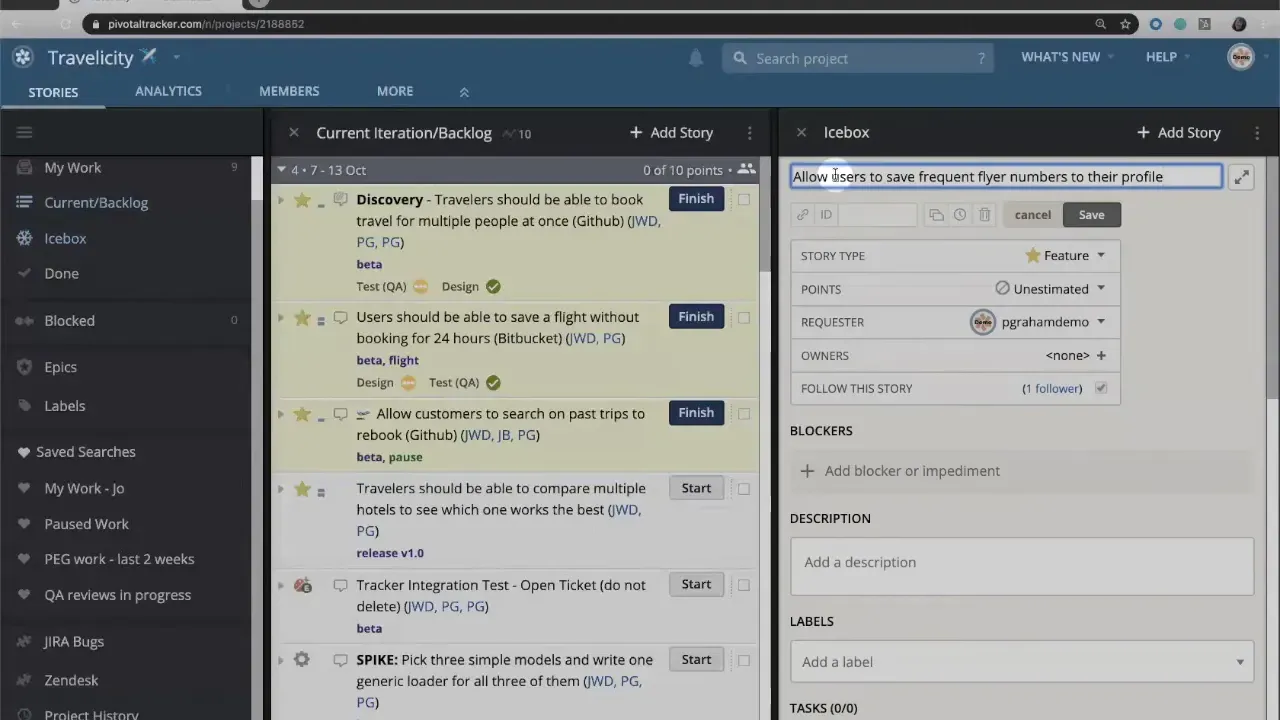1280x720 pixels.
Task: Open the MORE menu
Action: click(394, 91)
